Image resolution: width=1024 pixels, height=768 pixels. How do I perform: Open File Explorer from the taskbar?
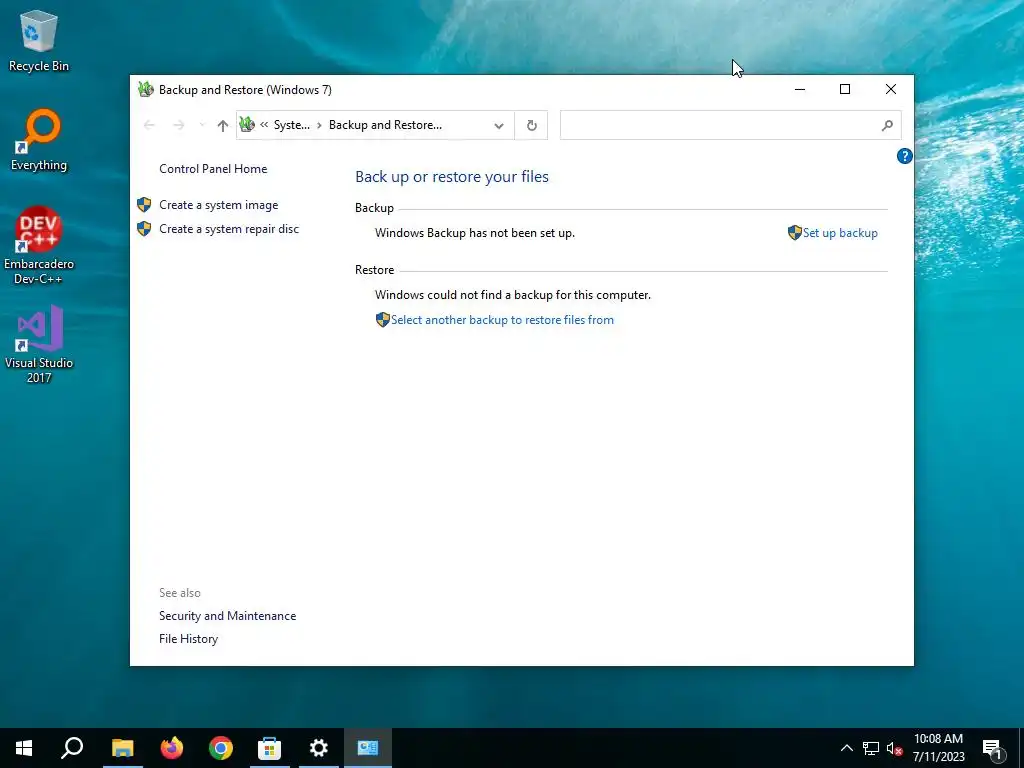click(122, 748)
